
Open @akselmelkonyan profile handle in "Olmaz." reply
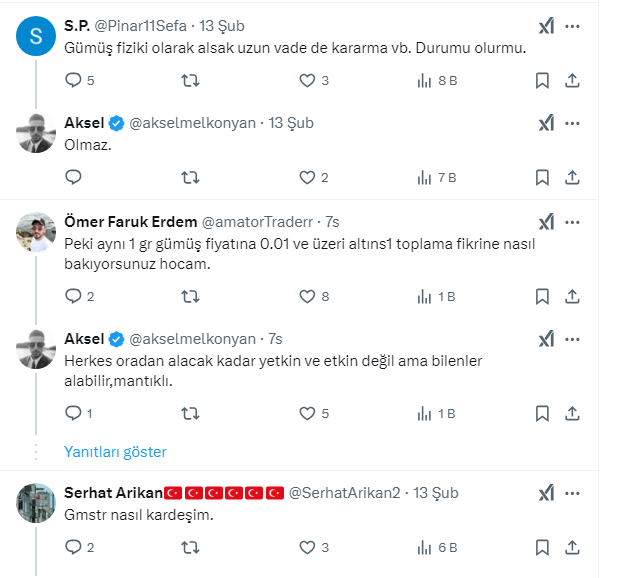[x=193, y=123]
